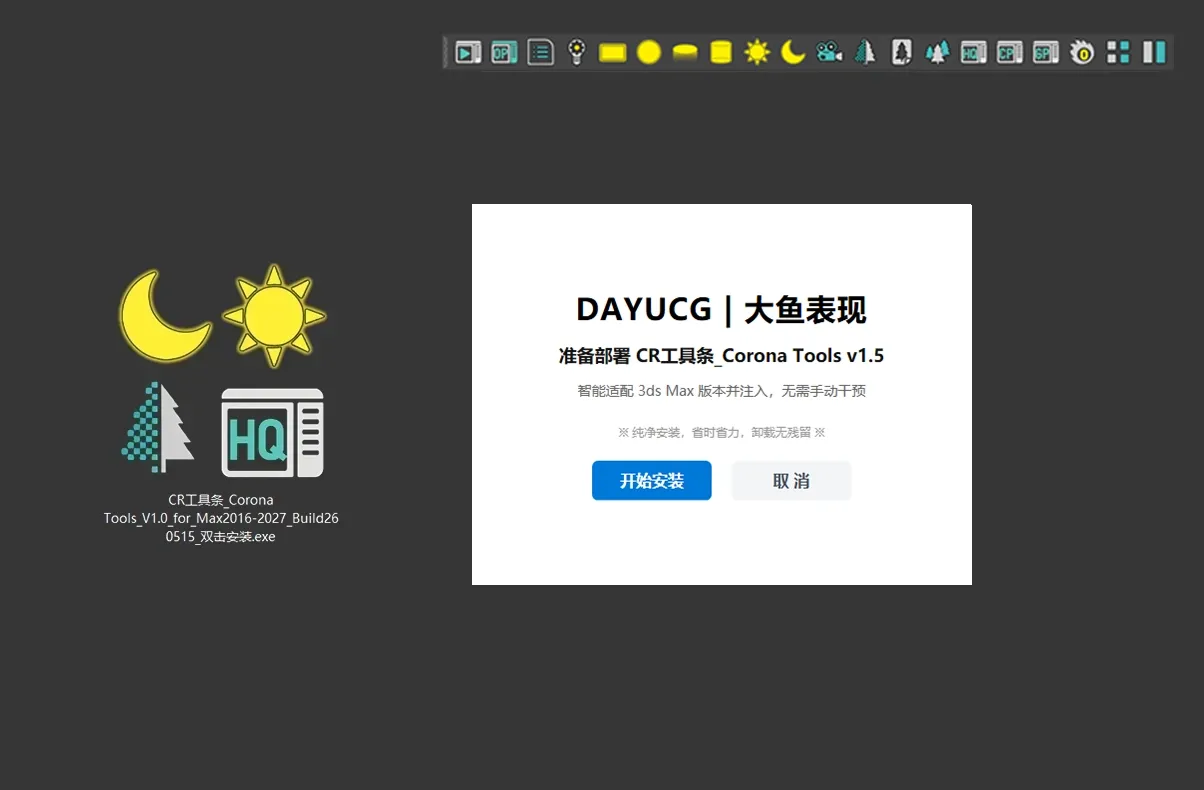Click the small HQ preset toolbar icon

(974, 52)
